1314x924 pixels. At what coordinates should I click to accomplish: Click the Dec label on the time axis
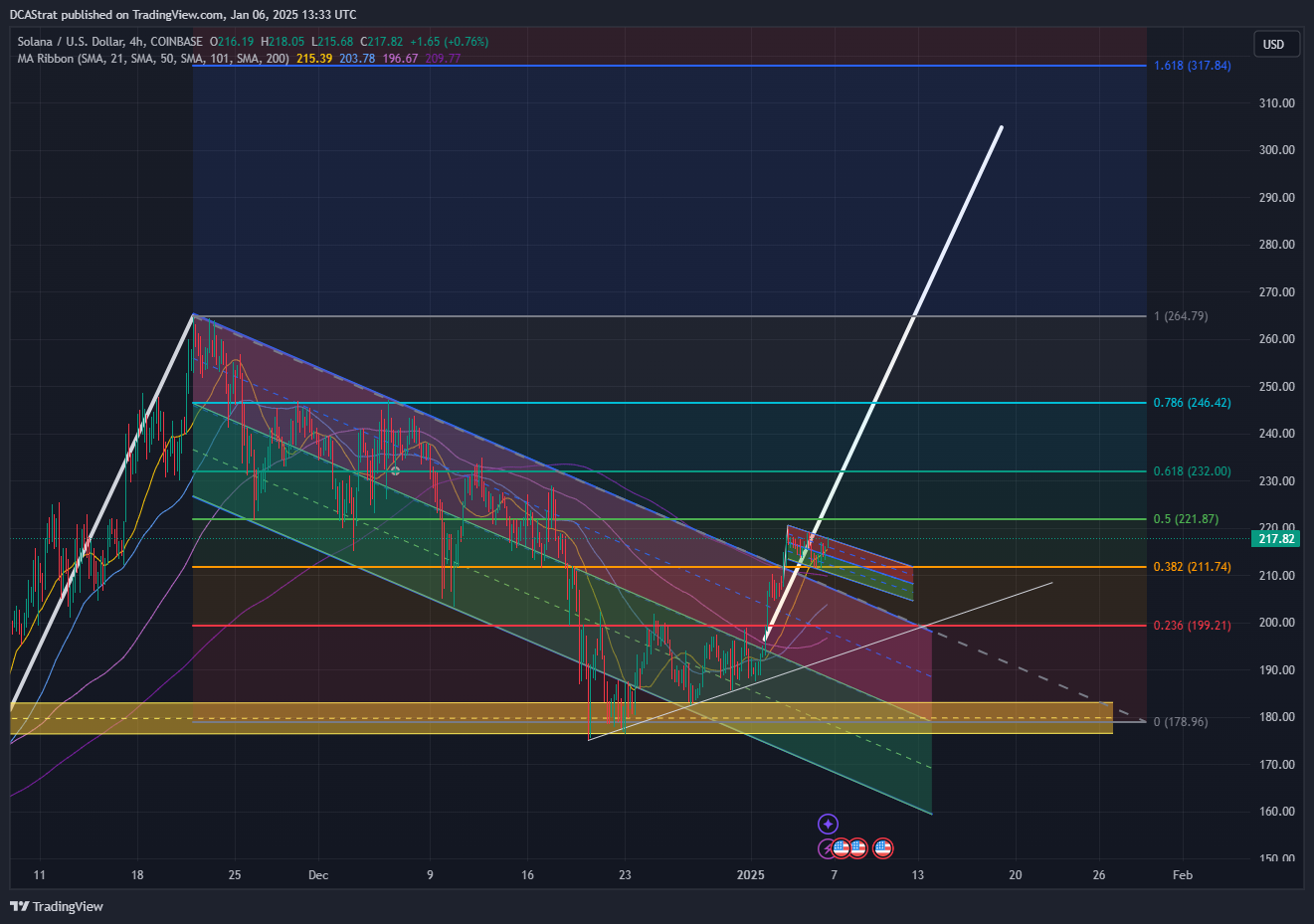click(x=318, y=875)
